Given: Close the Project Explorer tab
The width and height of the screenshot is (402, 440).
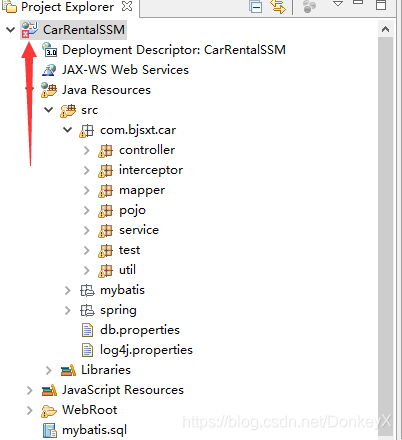Looking at the screenshot, I should [127, 6].
